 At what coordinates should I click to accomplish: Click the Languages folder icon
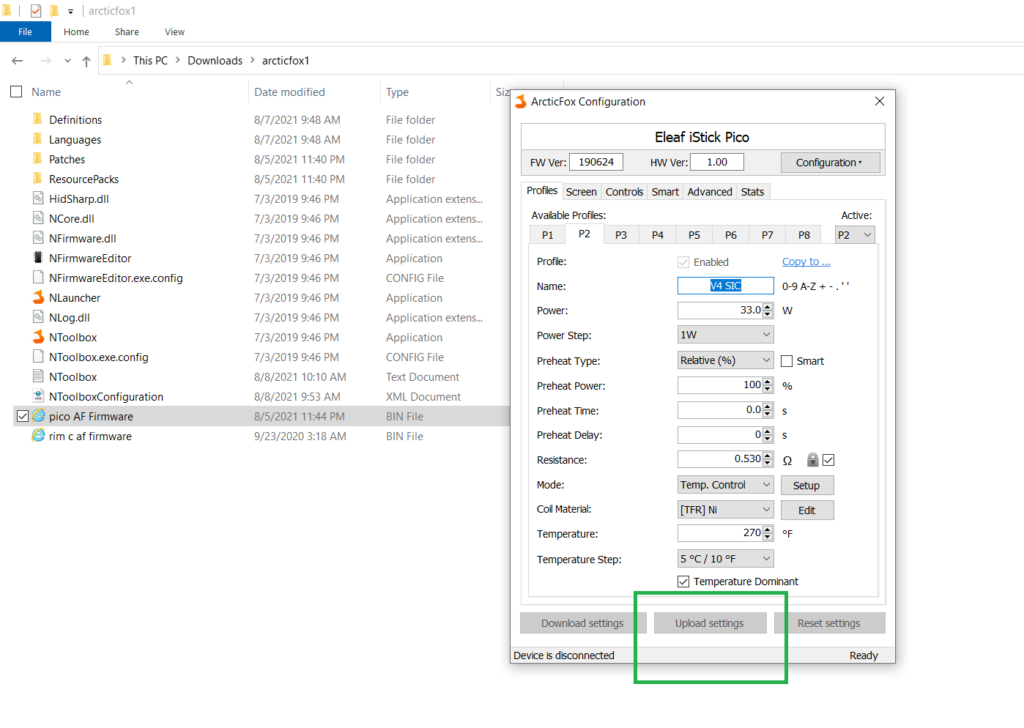37,139
